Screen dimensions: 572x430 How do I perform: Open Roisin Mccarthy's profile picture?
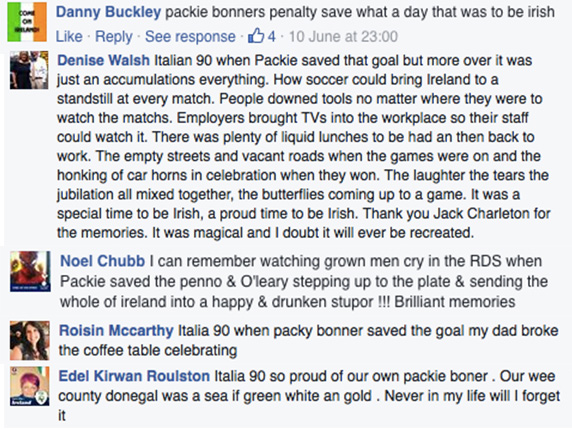(x=30, y=341)
